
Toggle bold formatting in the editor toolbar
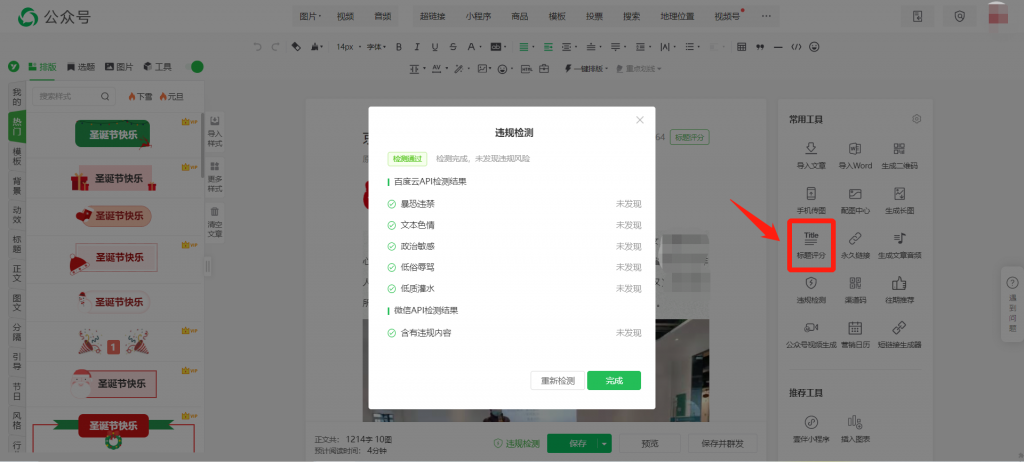(x=399, y=47)
